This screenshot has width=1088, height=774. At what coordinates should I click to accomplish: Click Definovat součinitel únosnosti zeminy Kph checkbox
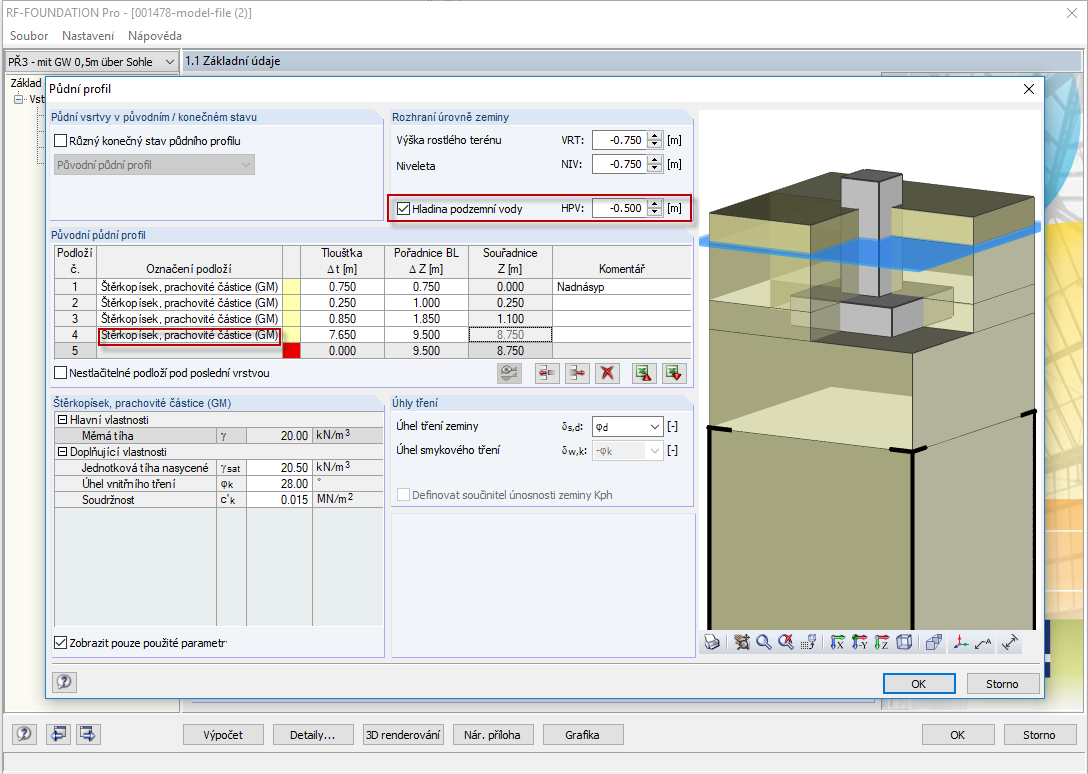pyautogui.click(x=403, y=495)
